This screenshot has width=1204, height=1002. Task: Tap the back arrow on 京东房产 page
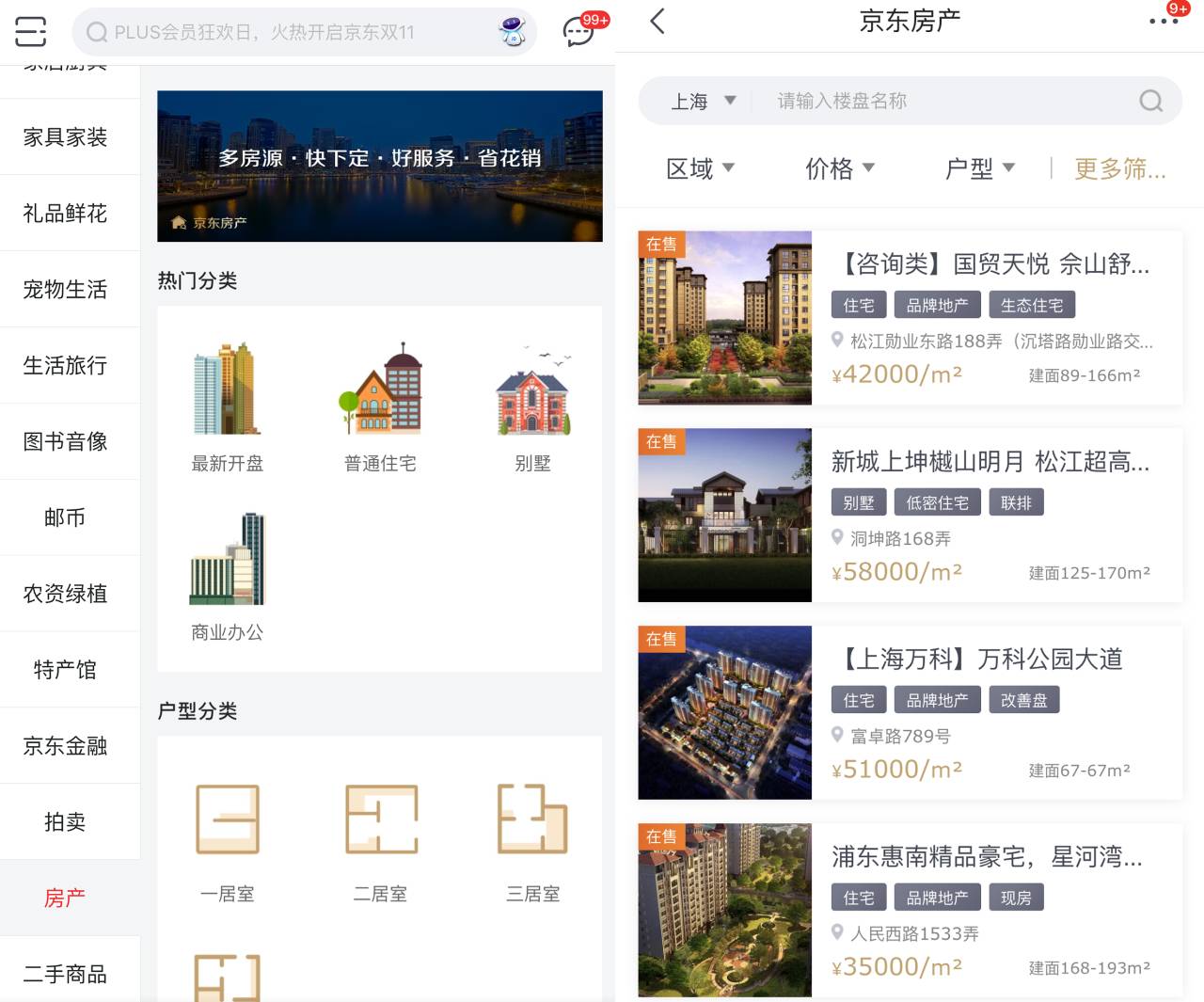click(656, 21)
